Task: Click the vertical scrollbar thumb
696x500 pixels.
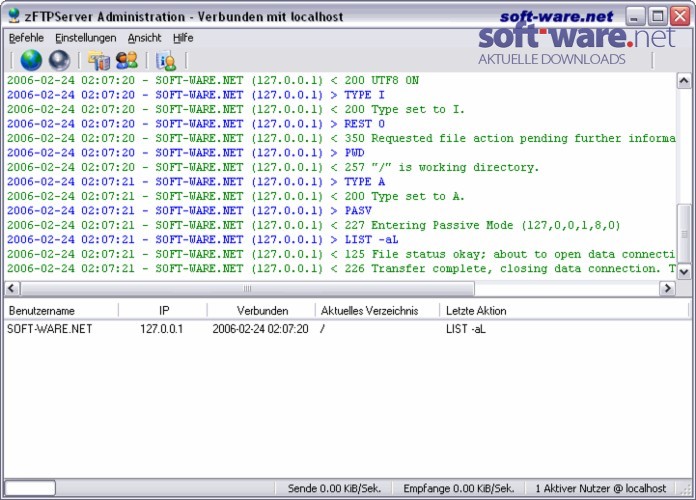Action: [x=684, y=234]
